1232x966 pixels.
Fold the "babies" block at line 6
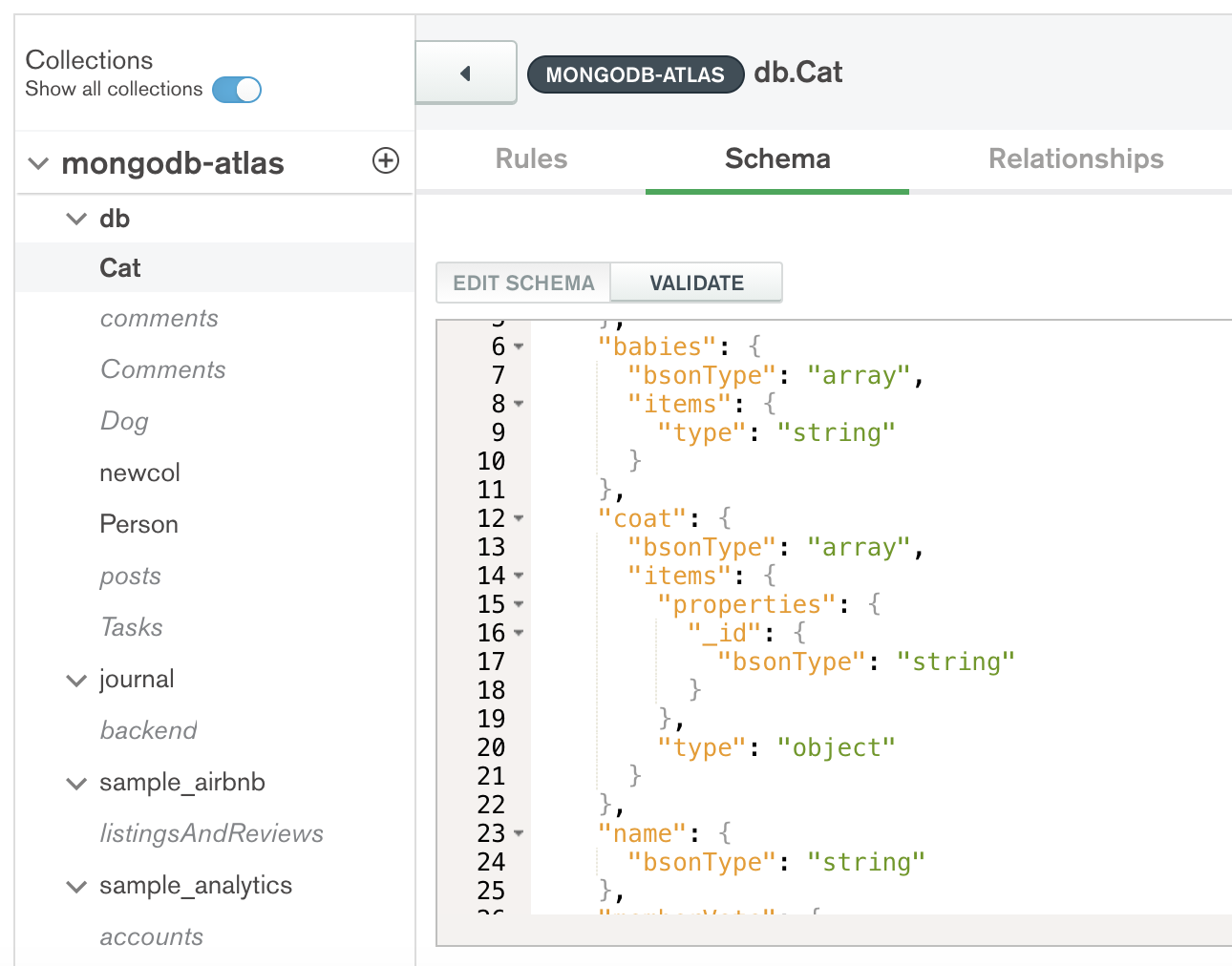point(519,346)
